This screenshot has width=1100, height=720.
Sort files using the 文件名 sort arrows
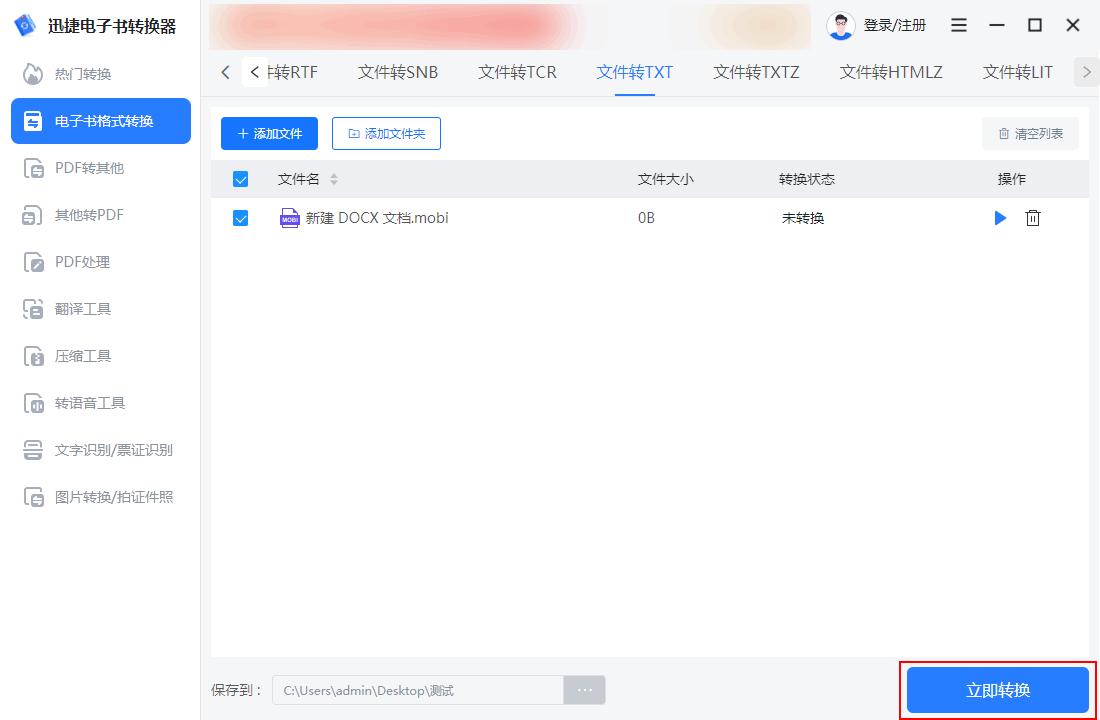[334, 178]
